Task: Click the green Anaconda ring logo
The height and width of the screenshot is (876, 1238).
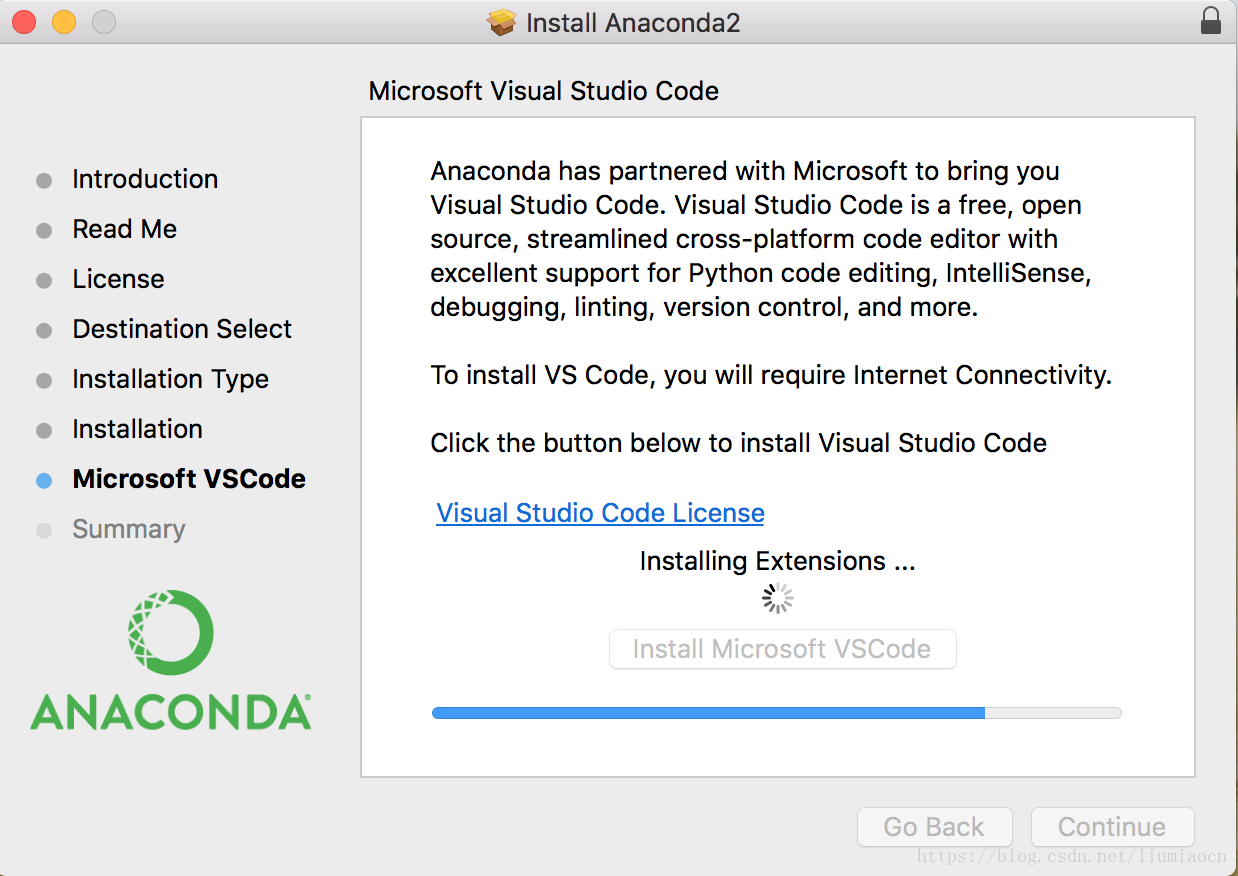Action: (170, 632)
